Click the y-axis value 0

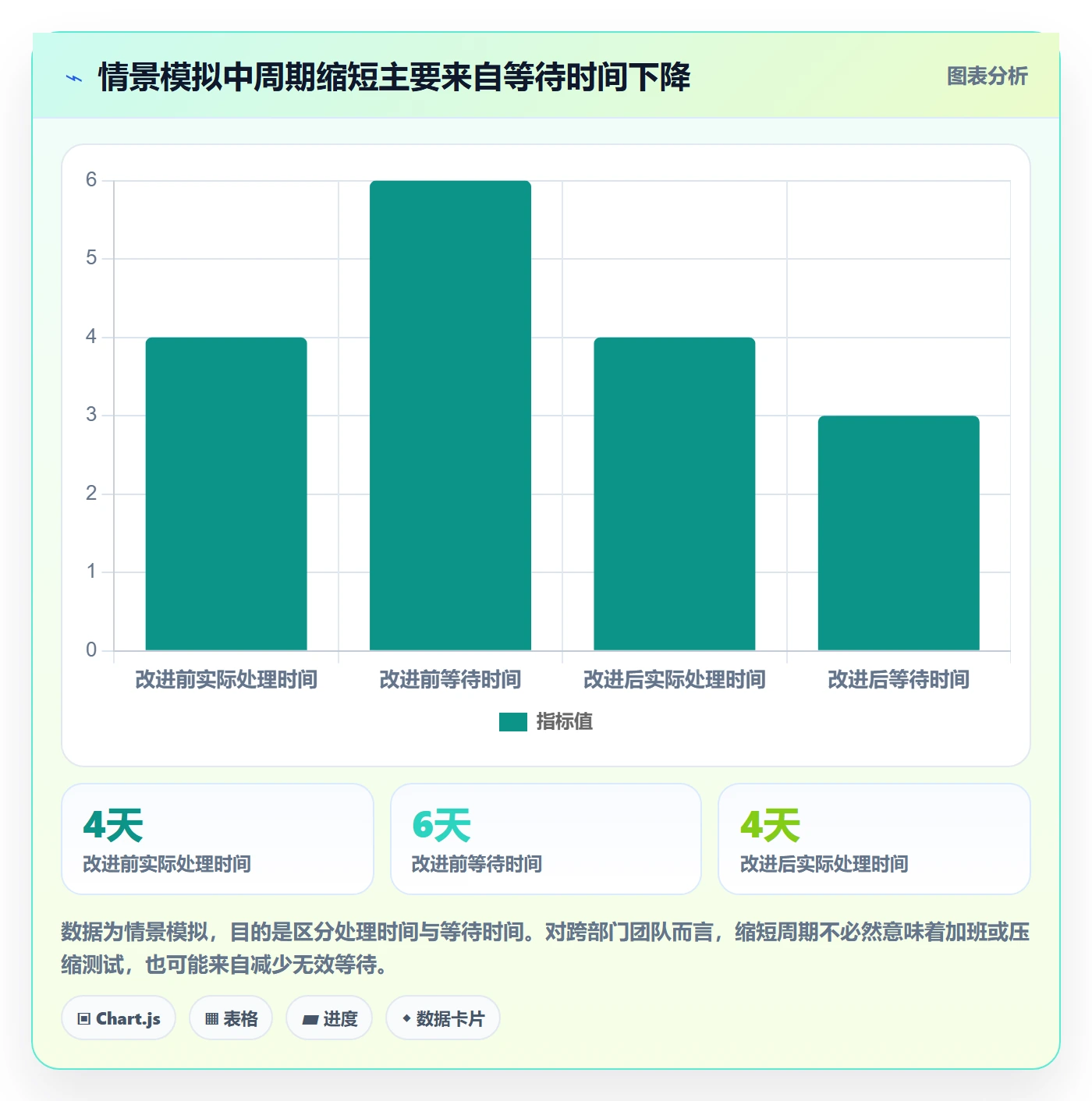click(91, 650)
